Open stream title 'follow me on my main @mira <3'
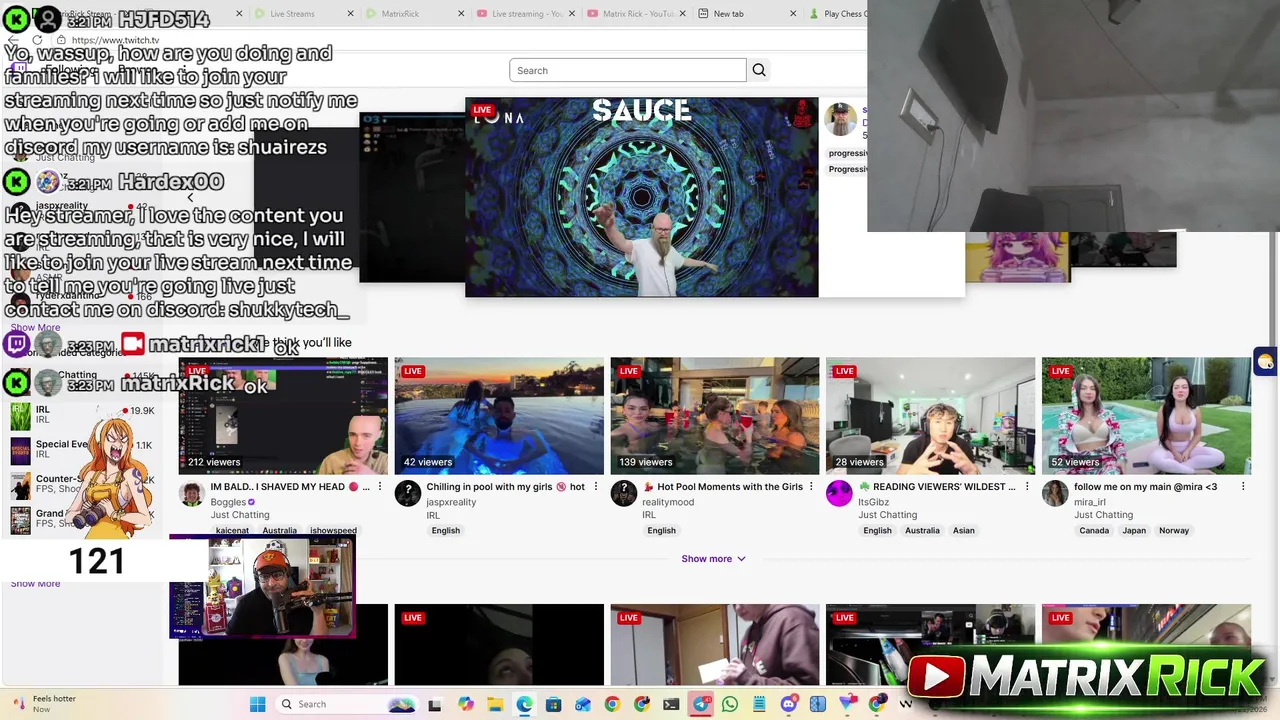The height and width of the screenshot is (720, 1280). tap(1145, 487)
